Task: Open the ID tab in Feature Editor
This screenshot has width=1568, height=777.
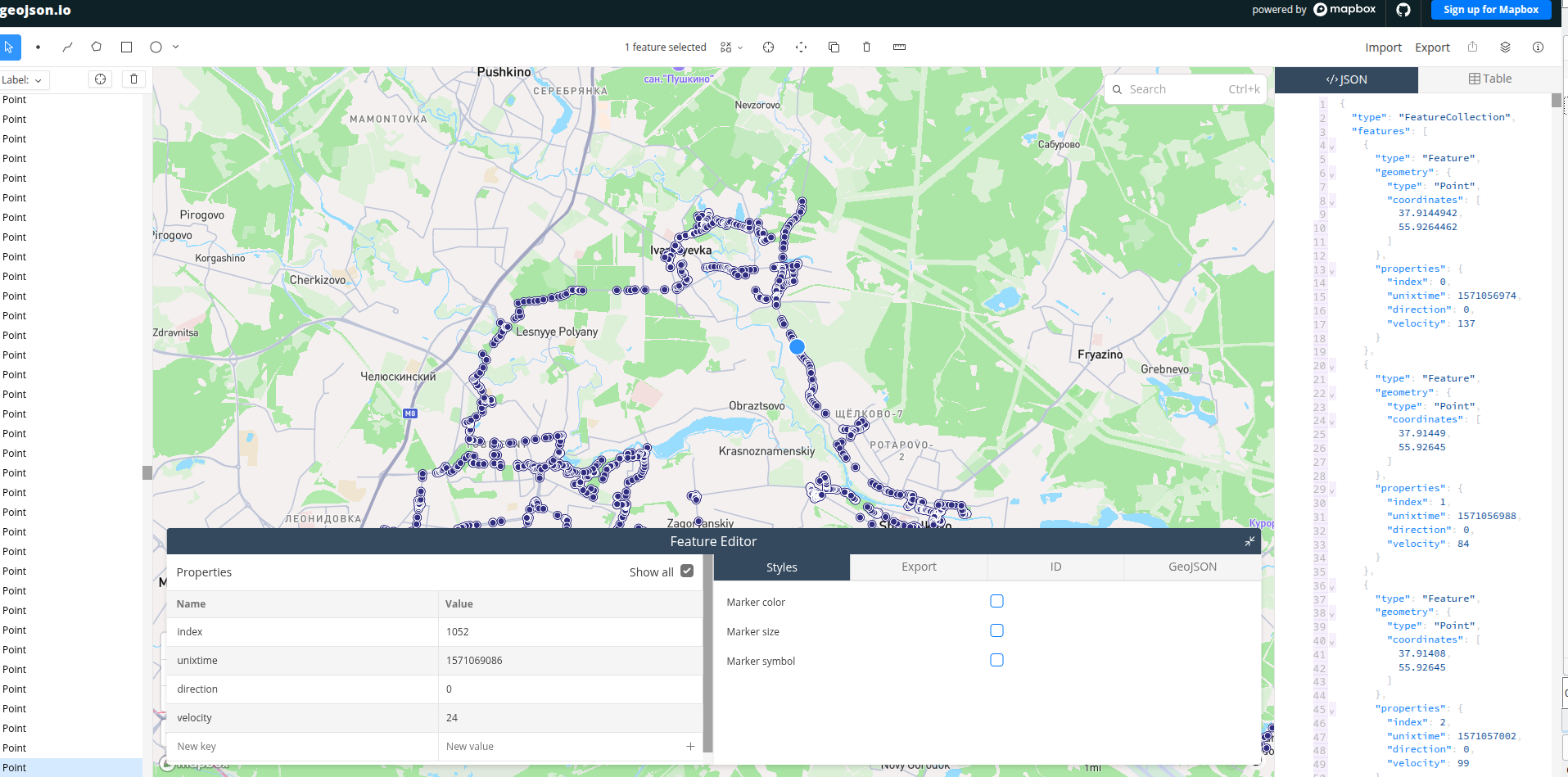Action: (x=1055, y=567)
